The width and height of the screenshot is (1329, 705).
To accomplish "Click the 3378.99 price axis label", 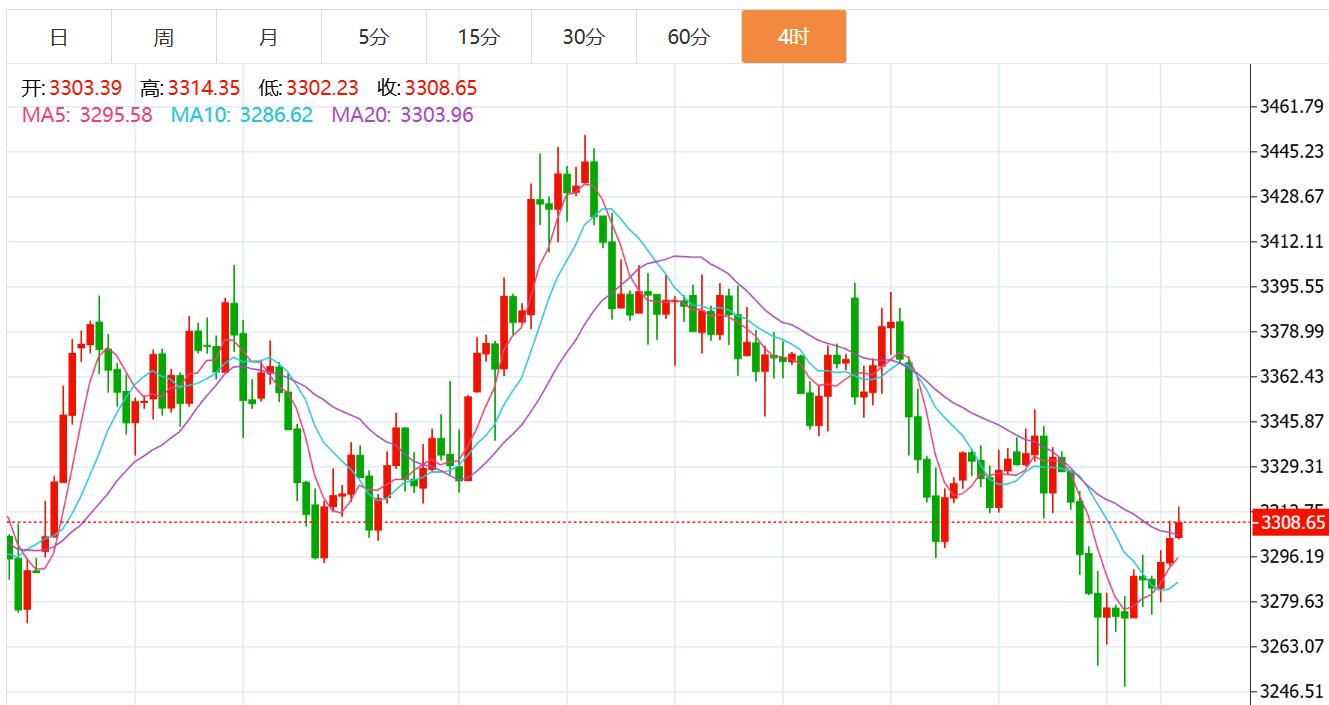I will click(1293, 331).
